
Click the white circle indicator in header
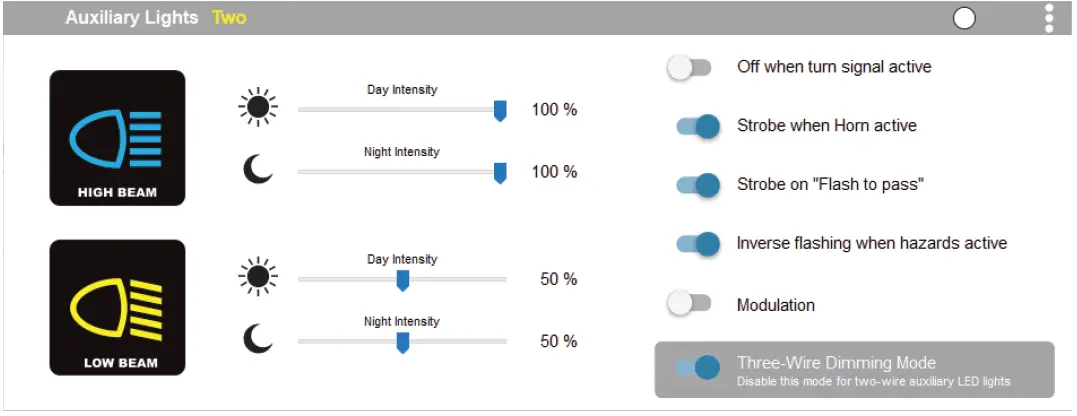964,18
